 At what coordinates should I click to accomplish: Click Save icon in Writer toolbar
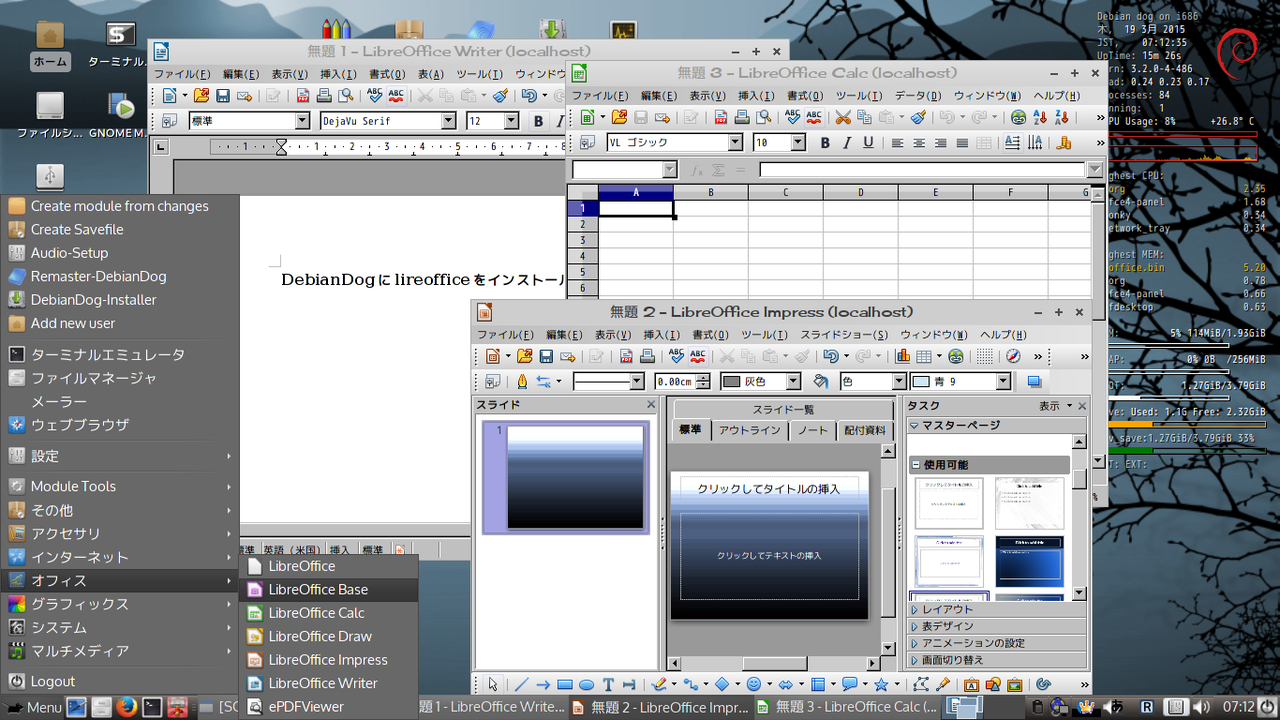(223, 96)
